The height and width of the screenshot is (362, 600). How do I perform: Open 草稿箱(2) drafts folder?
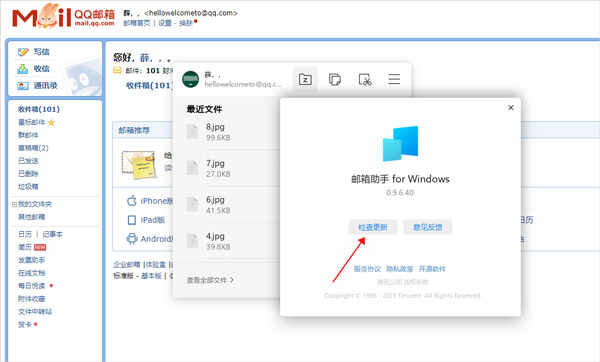pyautogui.click(x=33, y=148)
